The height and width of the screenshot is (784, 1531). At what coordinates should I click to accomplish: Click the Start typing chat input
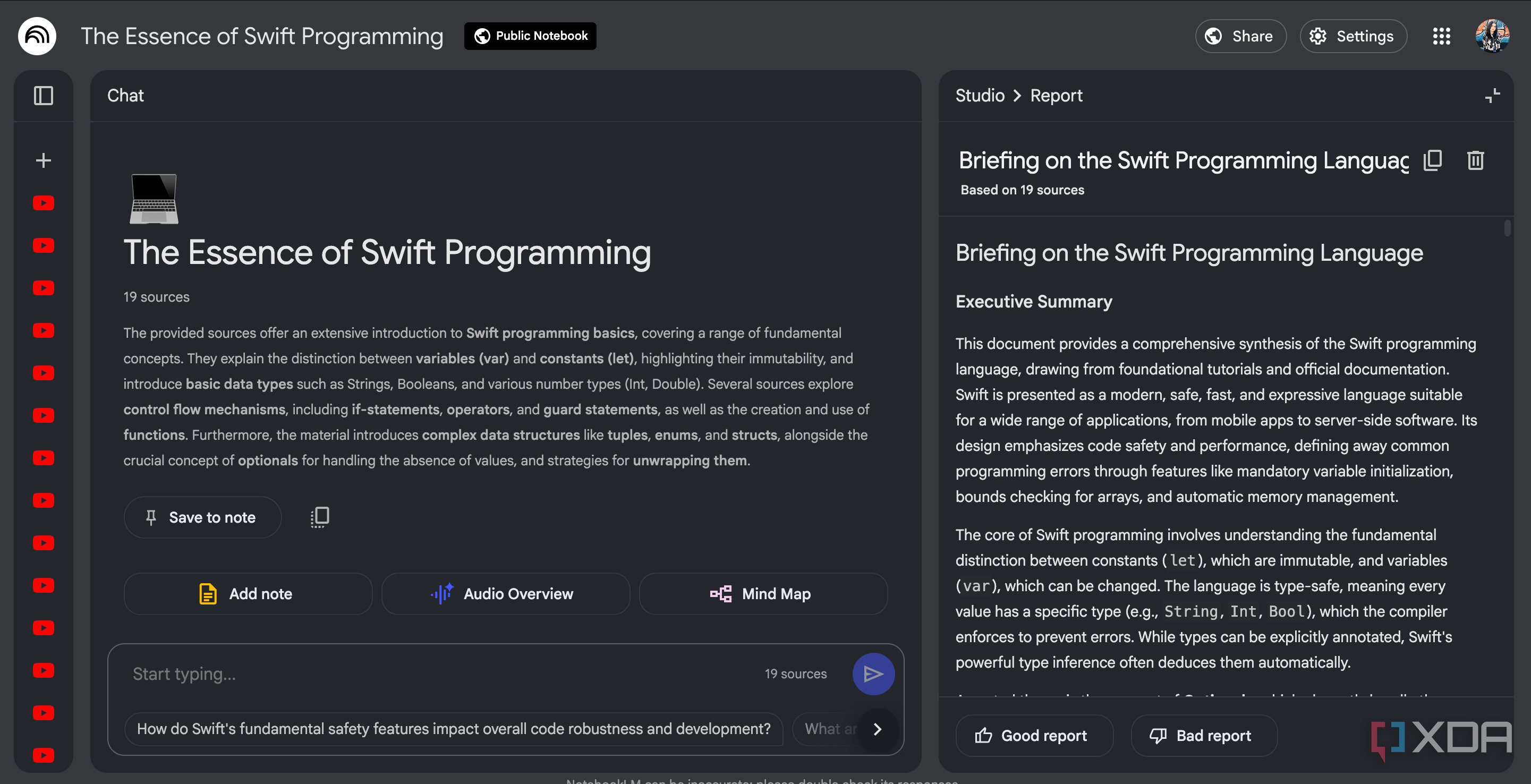[440, 674]
